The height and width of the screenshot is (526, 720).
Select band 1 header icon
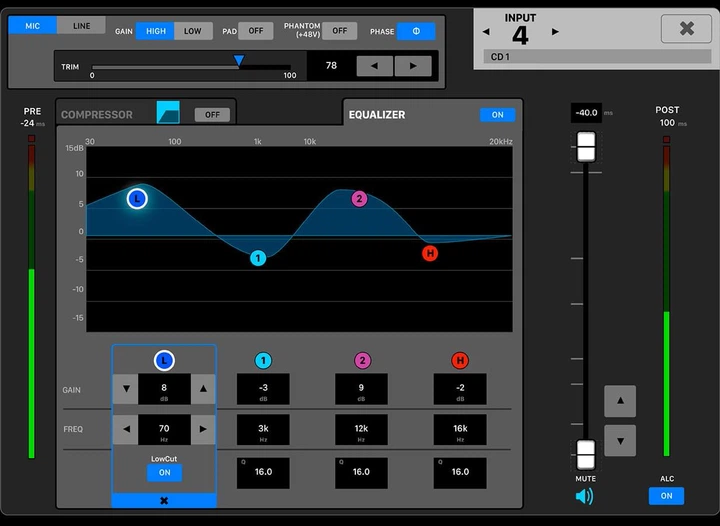click(x=263, y=361)
